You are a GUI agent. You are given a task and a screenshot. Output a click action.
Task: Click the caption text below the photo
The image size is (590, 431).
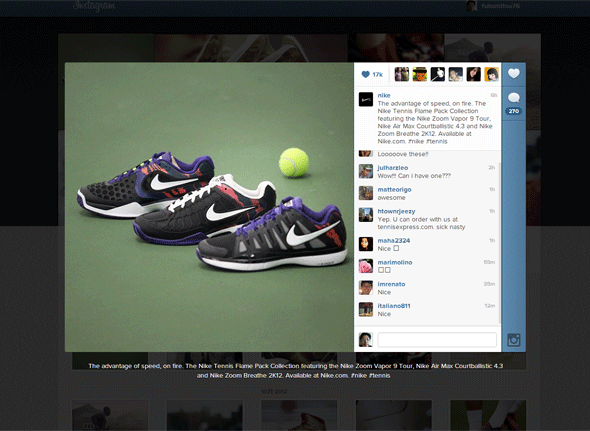click(295, 371)
